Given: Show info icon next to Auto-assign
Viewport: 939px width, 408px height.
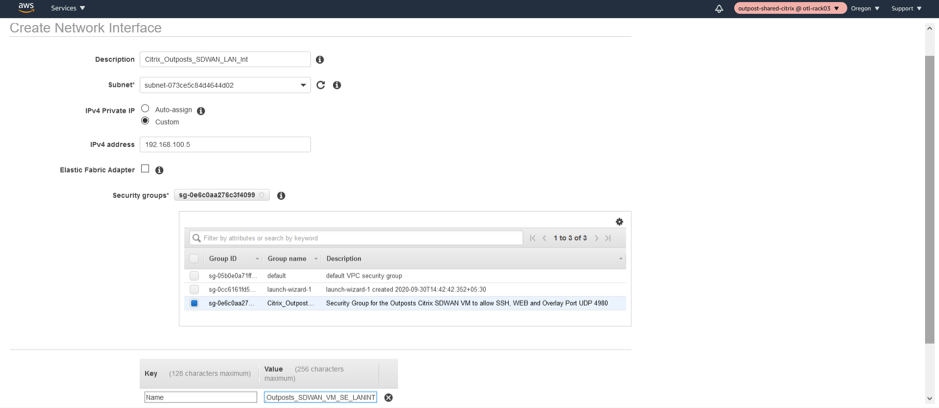Looking at the screenshot, I should [201, 111].
